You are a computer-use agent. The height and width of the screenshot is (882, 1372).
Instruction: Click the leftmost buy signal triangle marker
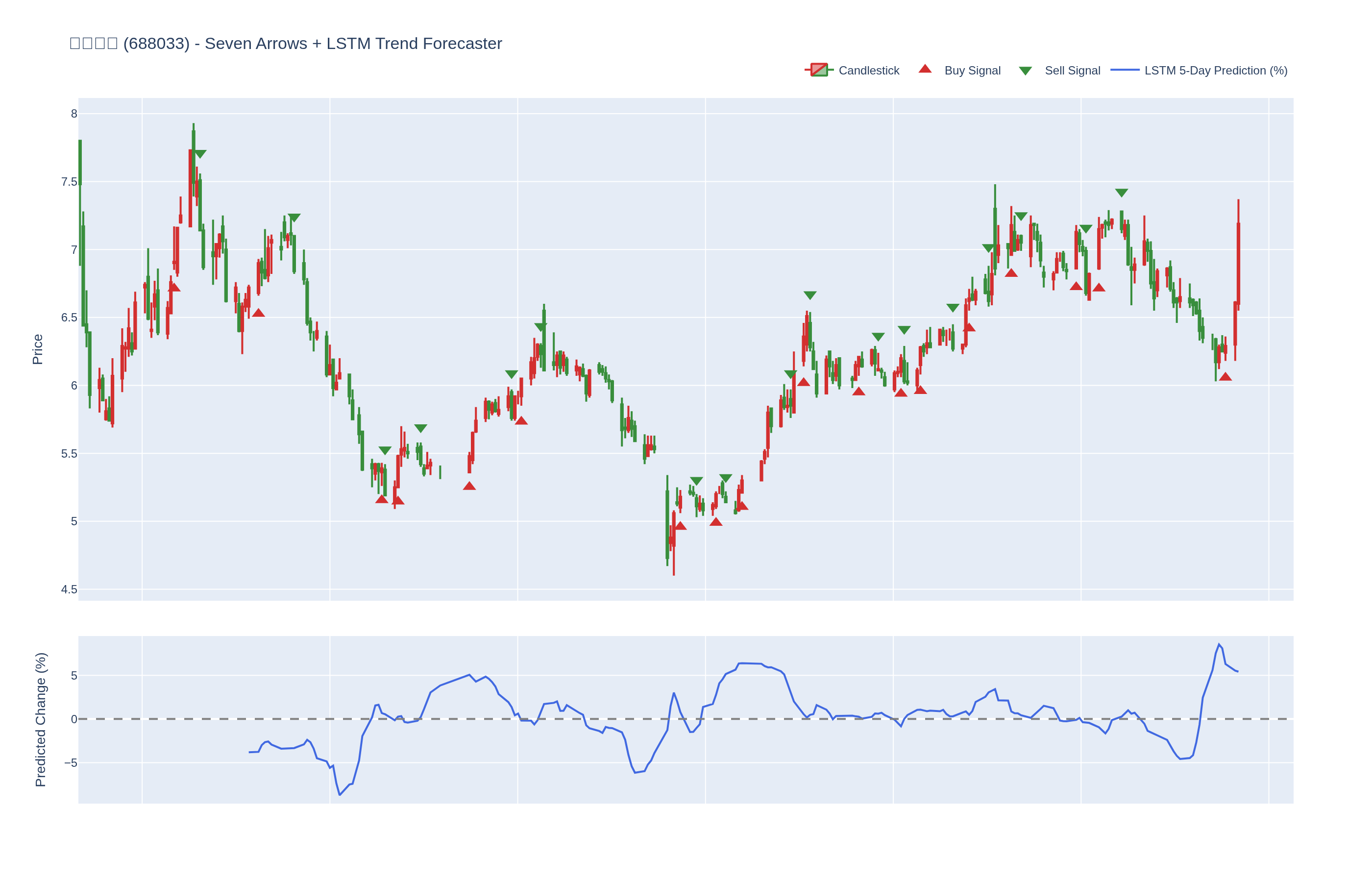point(174,288)
